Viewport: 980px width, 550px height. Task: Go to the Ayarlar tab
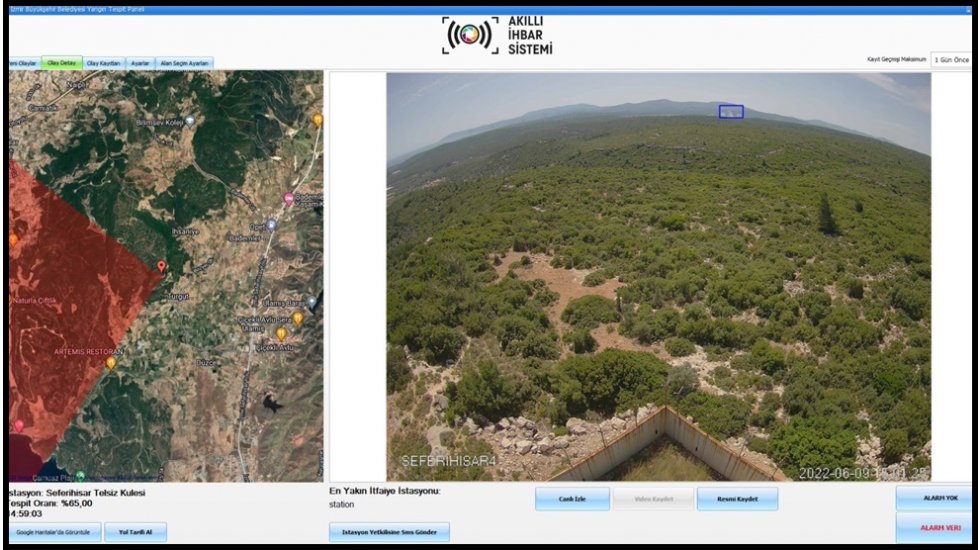pyautogui.click(x=140, y=63)
